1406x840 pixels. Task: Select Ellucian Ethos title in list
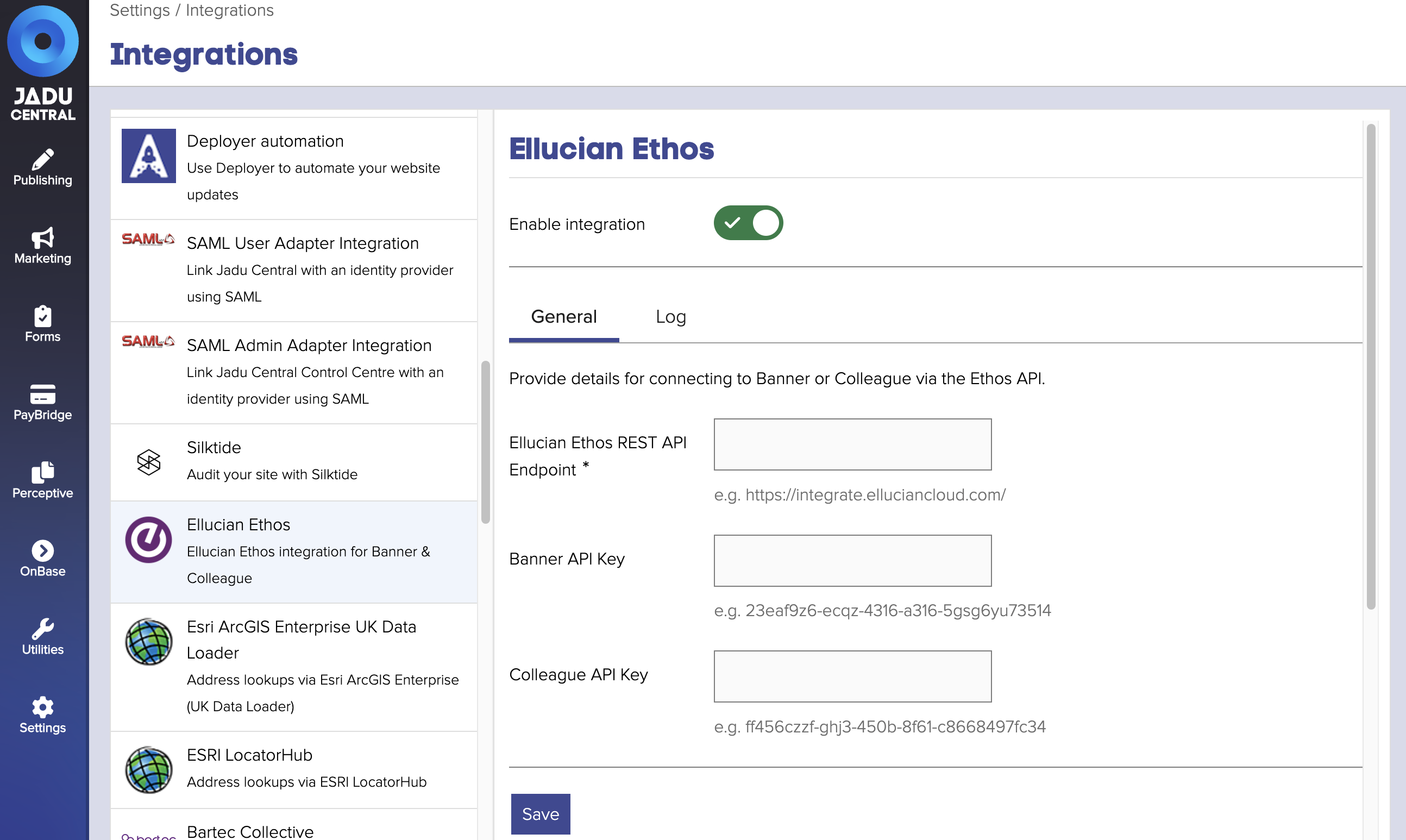point(238,525)
